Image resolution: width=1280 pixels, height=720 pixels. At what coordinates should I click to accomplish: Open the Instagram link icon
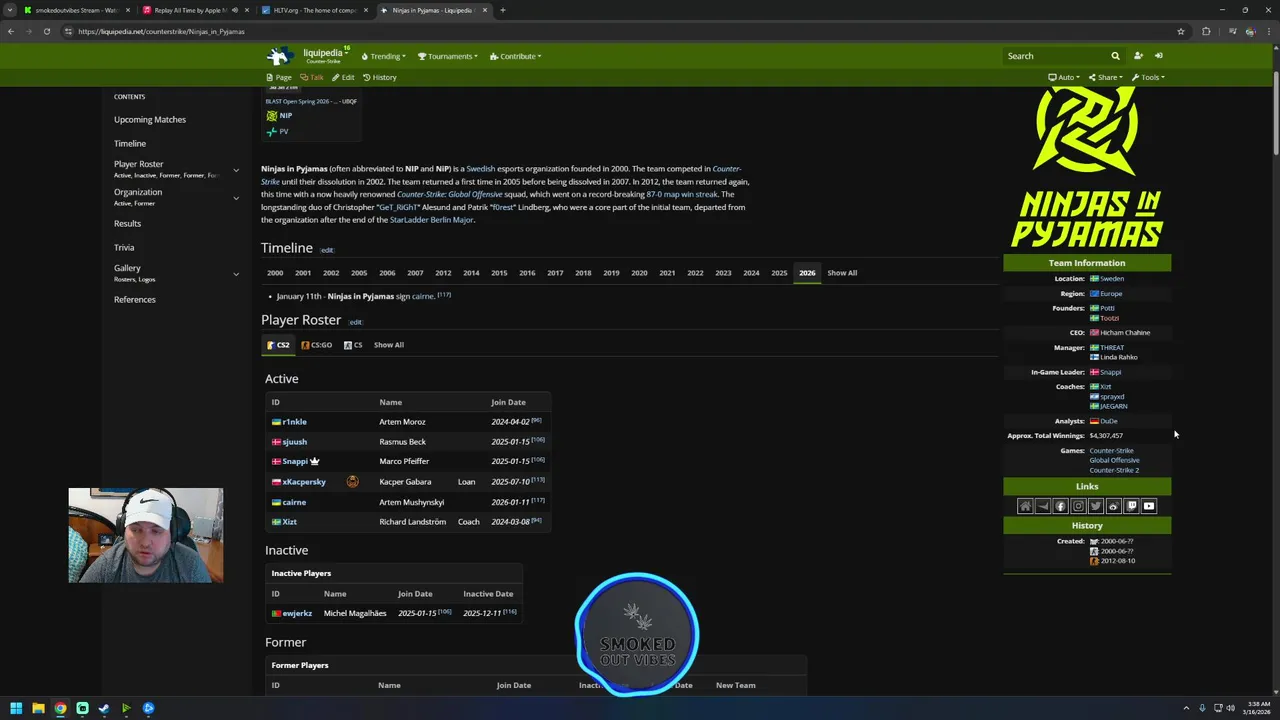point(1078,506)
